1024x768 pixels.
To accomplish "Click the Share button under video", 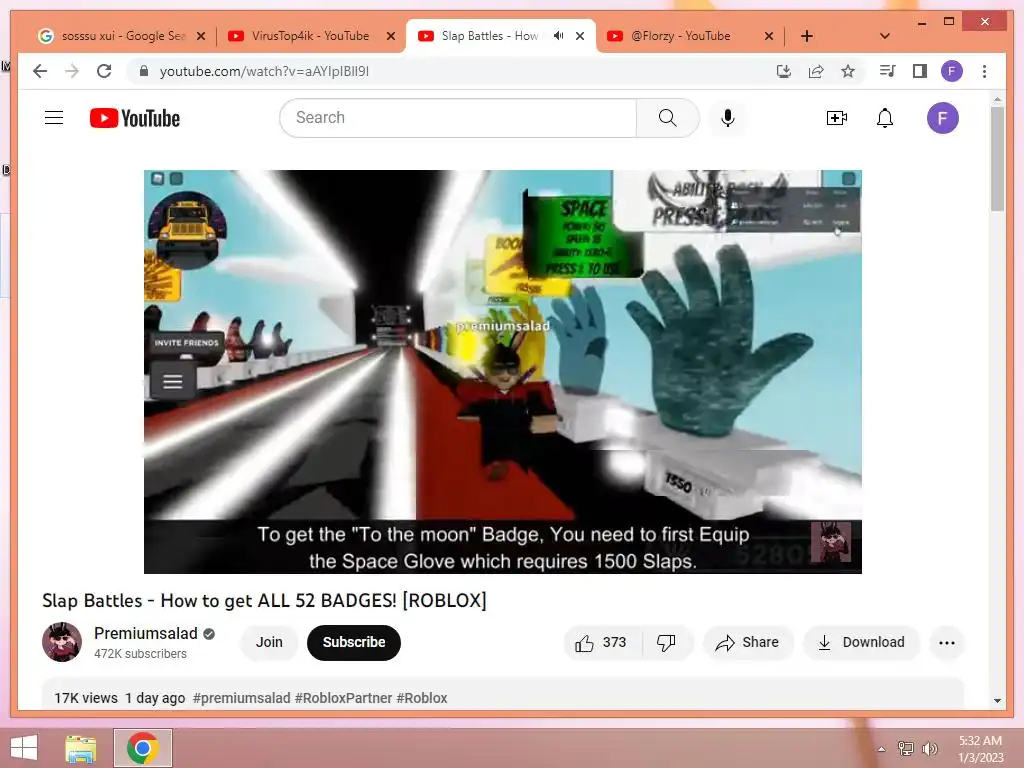I will [x=748, y=643].
